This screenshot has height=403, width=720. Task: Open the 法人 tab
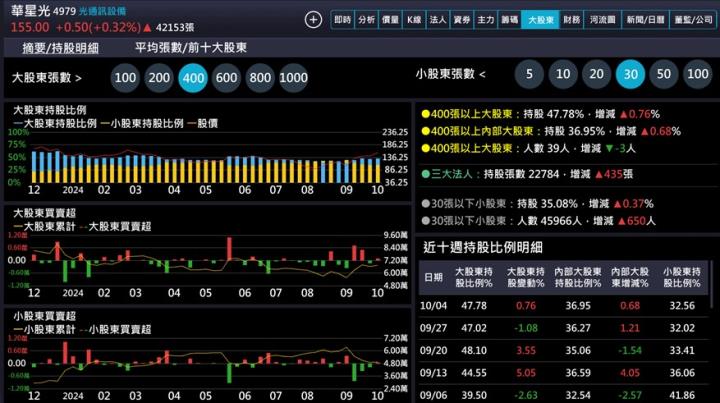pyautogui.click(x=437, y=19)
